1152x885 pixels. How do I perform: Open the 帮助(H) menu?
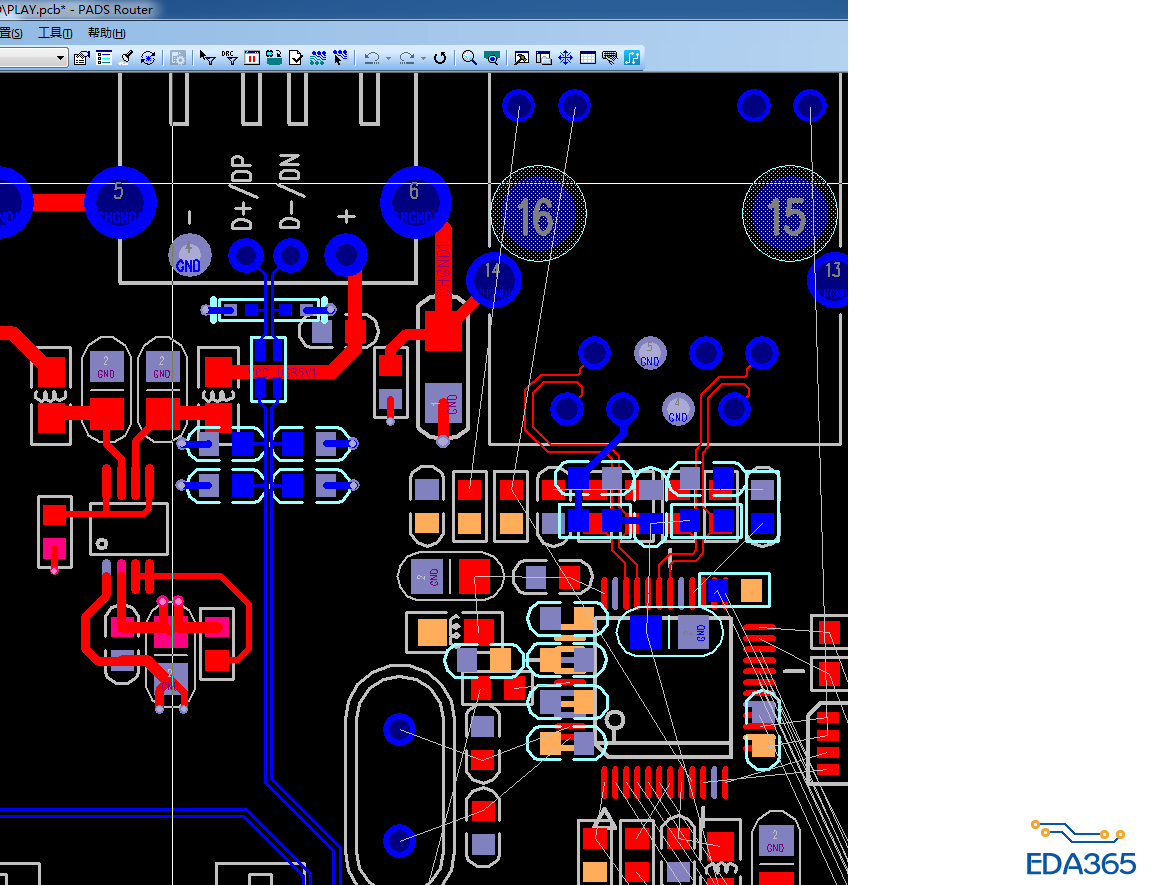107,33
